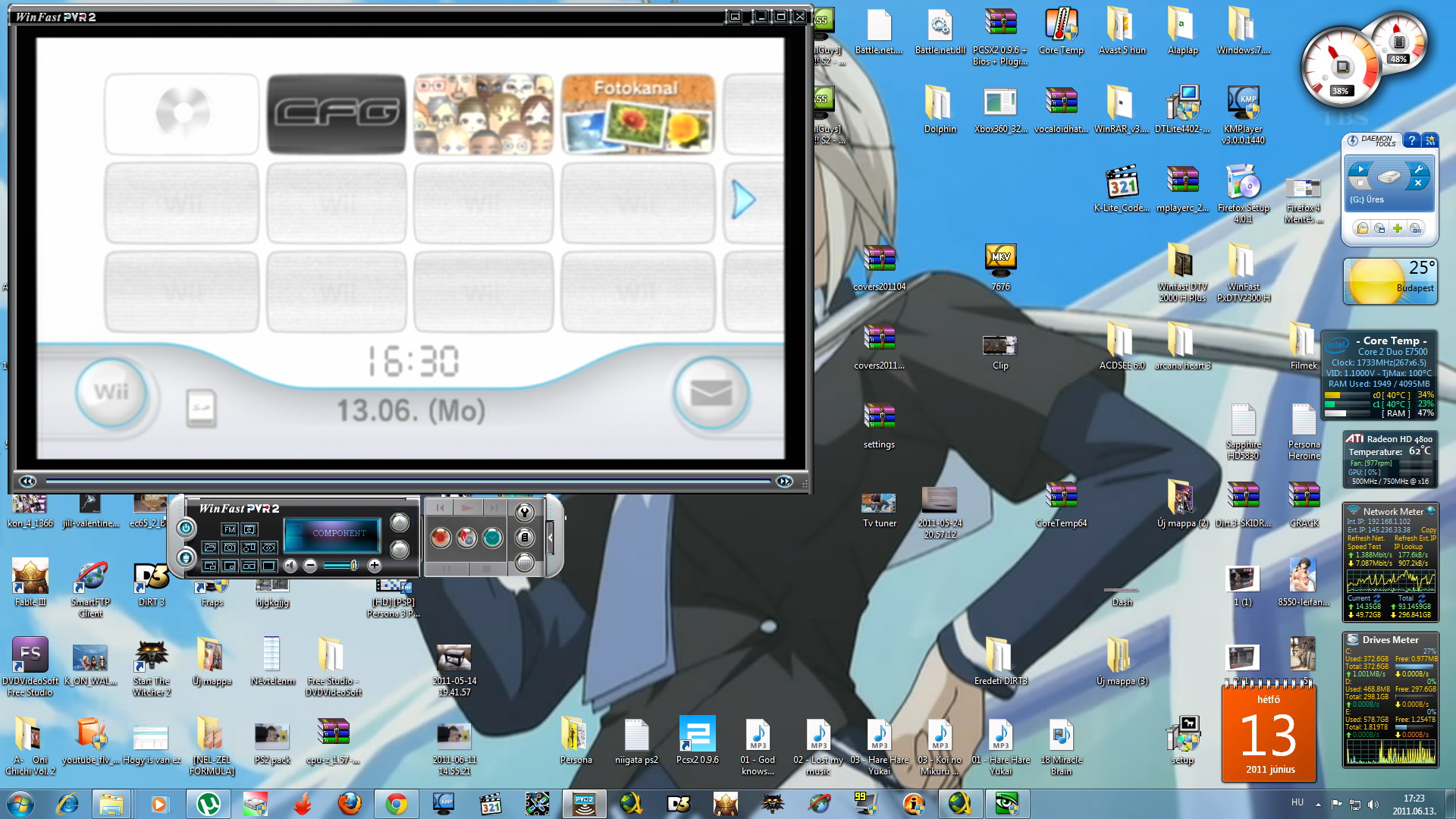Open the teal scheduled recording clock button
This screenshot has height=819, width=1456.
point(492,538)
